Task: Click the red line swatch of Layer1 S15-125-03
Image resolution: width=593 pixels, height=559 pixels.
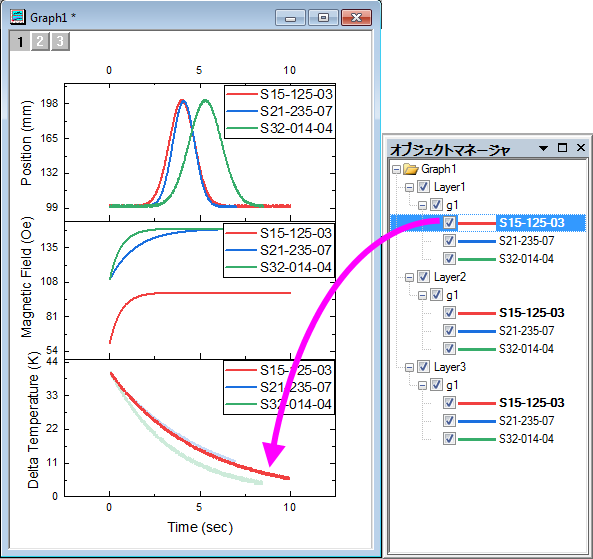Action: pyautogui.click(x=477, y=223)
